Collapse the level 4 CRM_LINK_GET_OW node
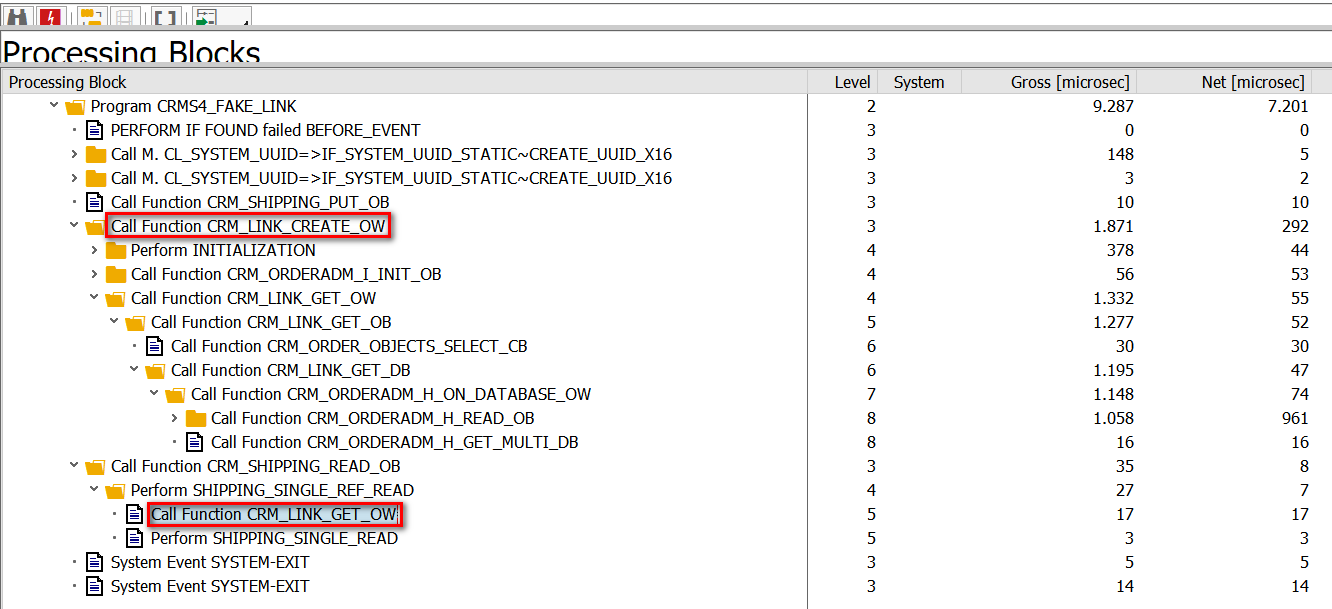Screen dimensions: 1332x609 click(x=94, y=298)
